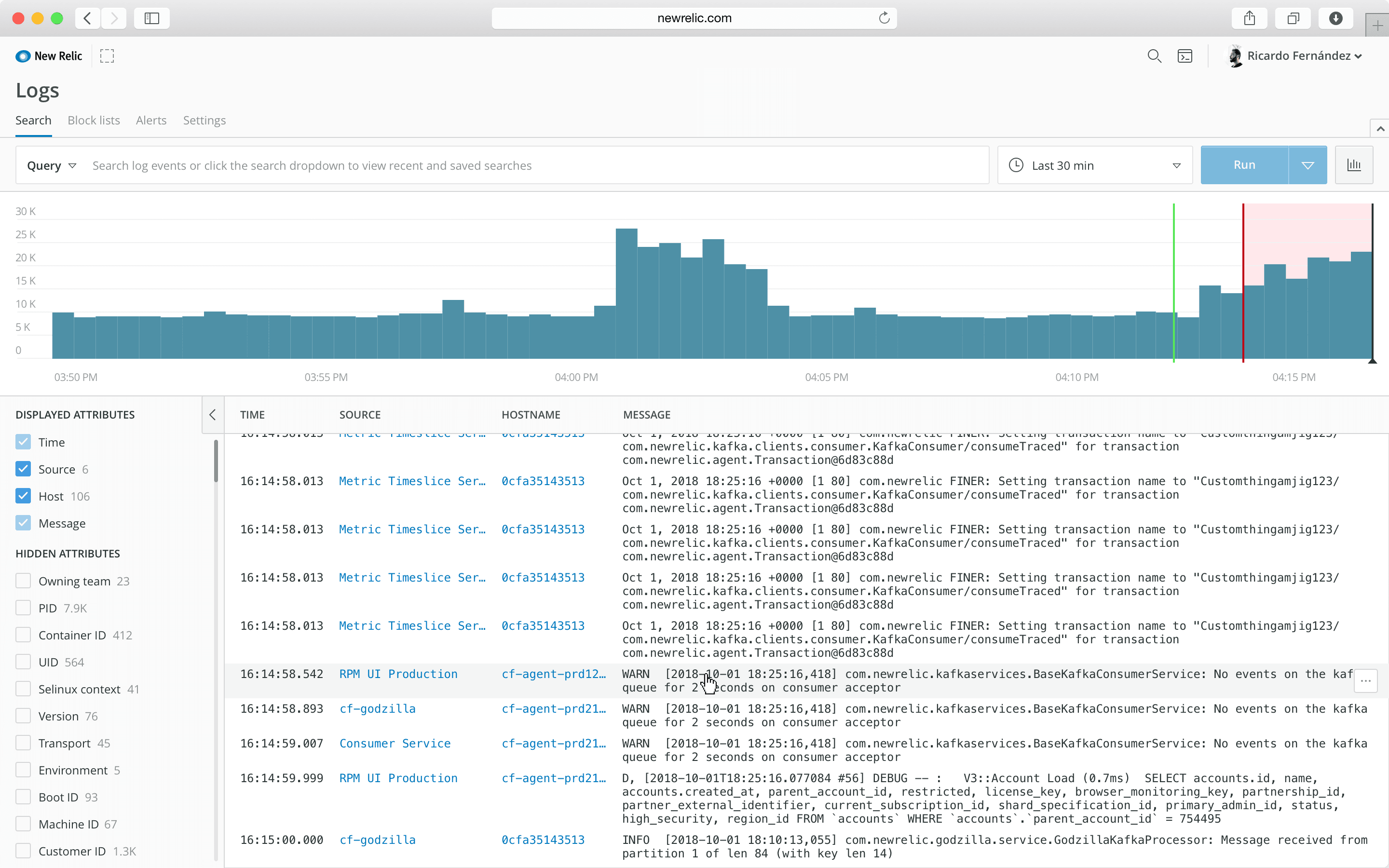Click the New Relic logo icon

point(23,55)
